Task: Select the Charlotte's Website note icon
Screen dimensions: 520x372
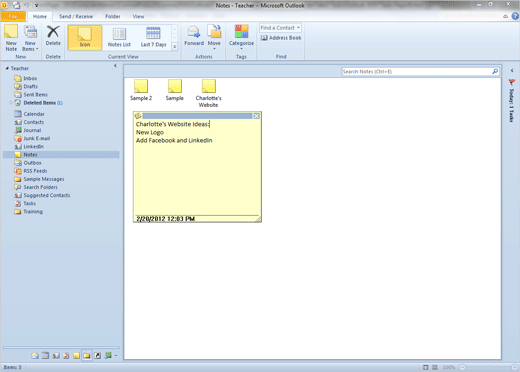Action: [208, 93]
